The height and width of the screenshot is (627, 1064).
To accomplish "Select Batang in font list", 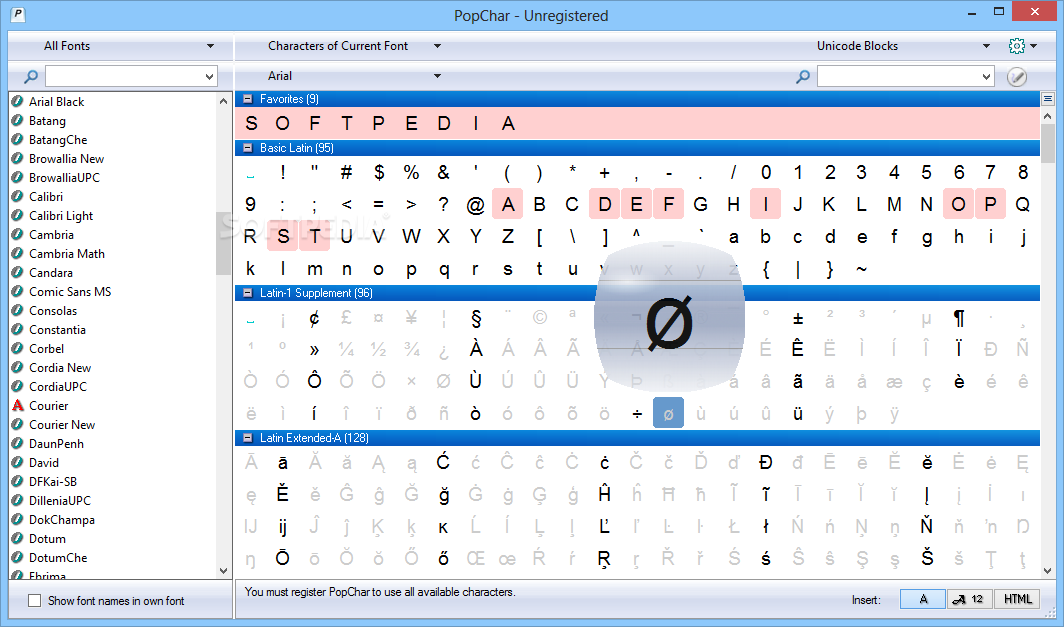I will coord(47,121).
